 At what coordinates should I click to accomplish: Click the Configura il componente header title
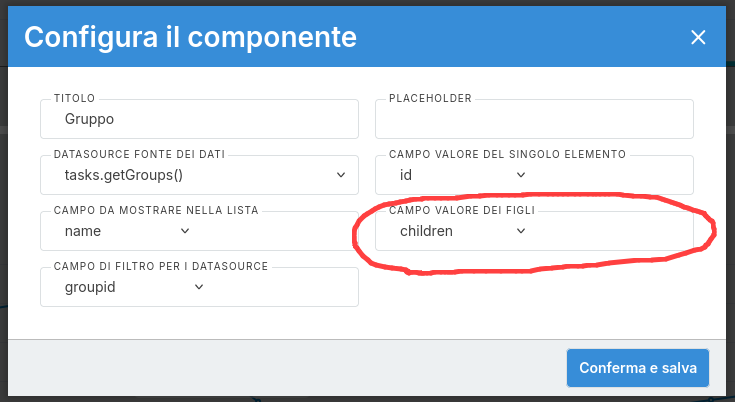coord(190,37)
